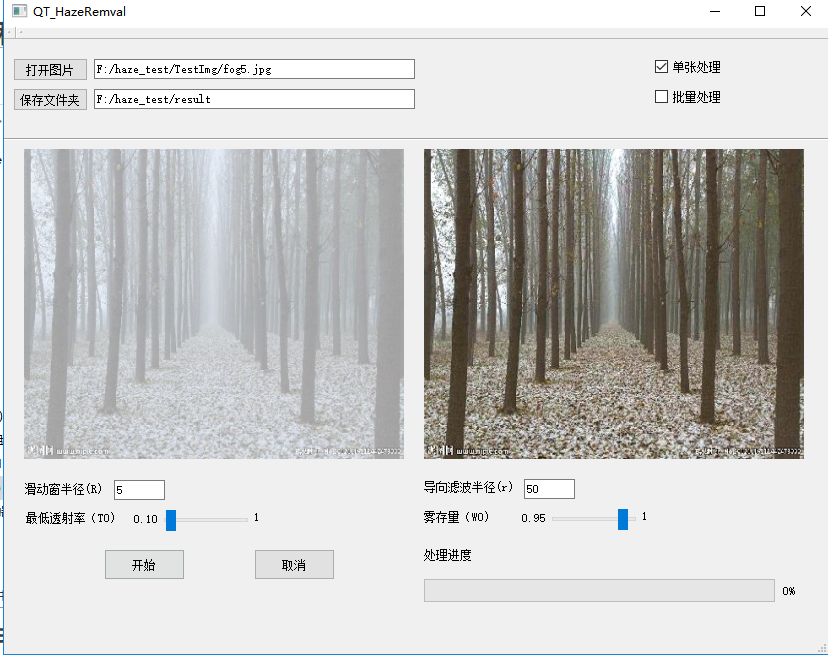
Task: Click the 雾存量 (W0) slider handle
Action: (x=623, y=518)
